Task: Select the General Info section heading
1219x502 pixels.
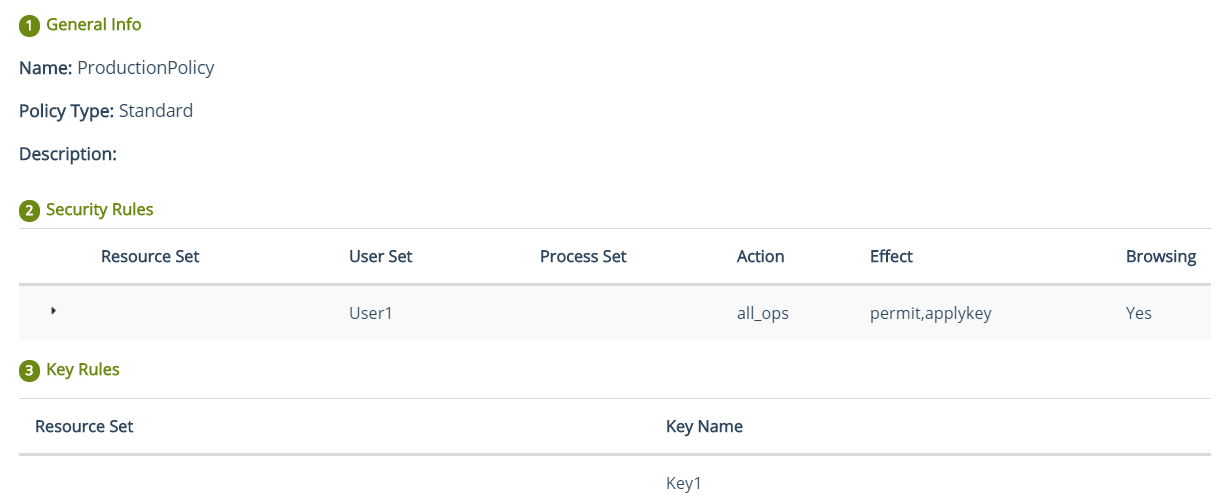Action: [x=94, y=24]
